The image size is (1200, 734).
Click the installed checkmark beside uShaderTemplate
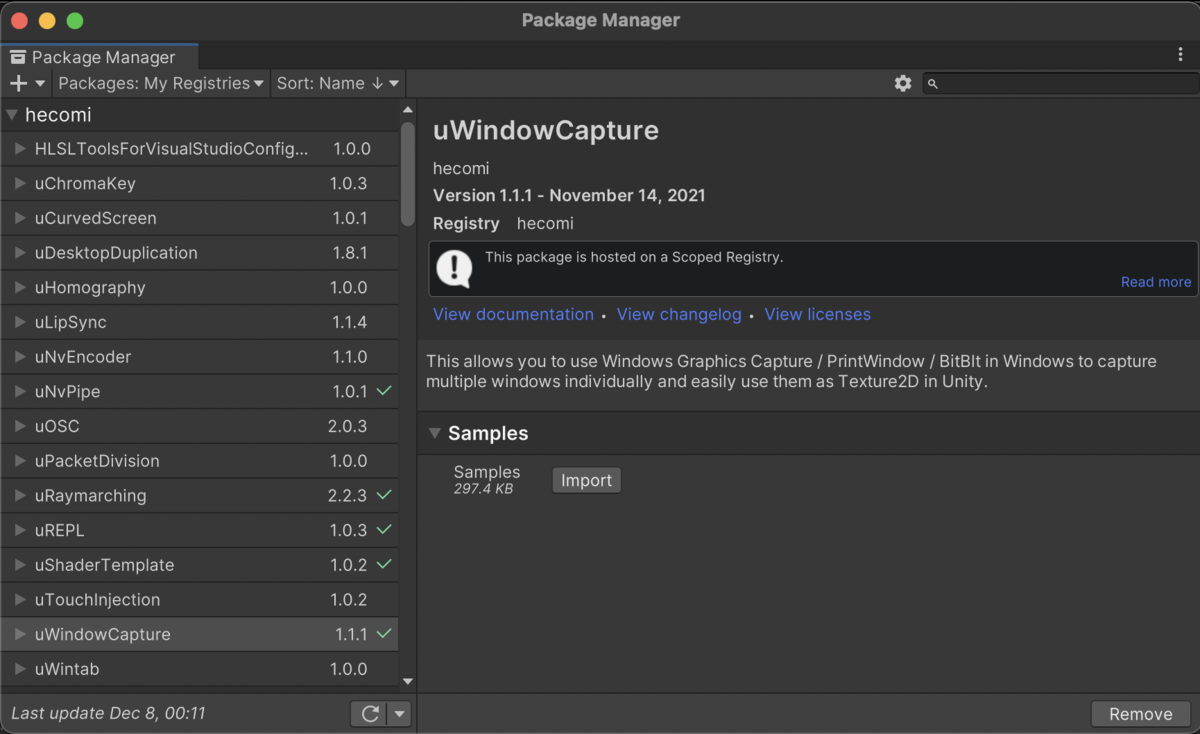pyautogui.click(x=384, y=564)
